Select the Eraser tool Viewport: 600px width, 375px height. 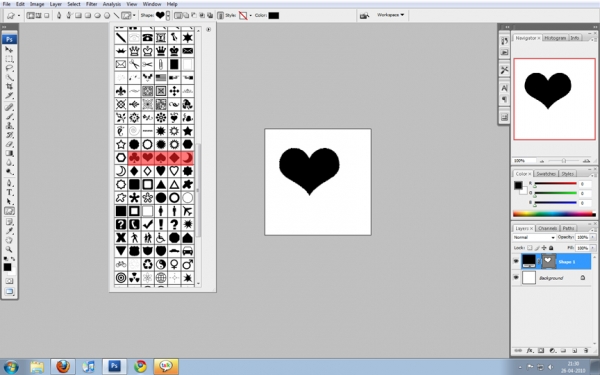pyautogui.click(x=9, y=144)
